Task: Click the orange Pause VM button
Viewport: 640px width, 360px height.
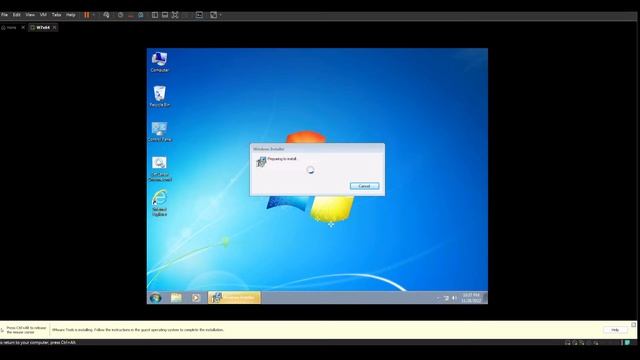Action: point(87,15)
